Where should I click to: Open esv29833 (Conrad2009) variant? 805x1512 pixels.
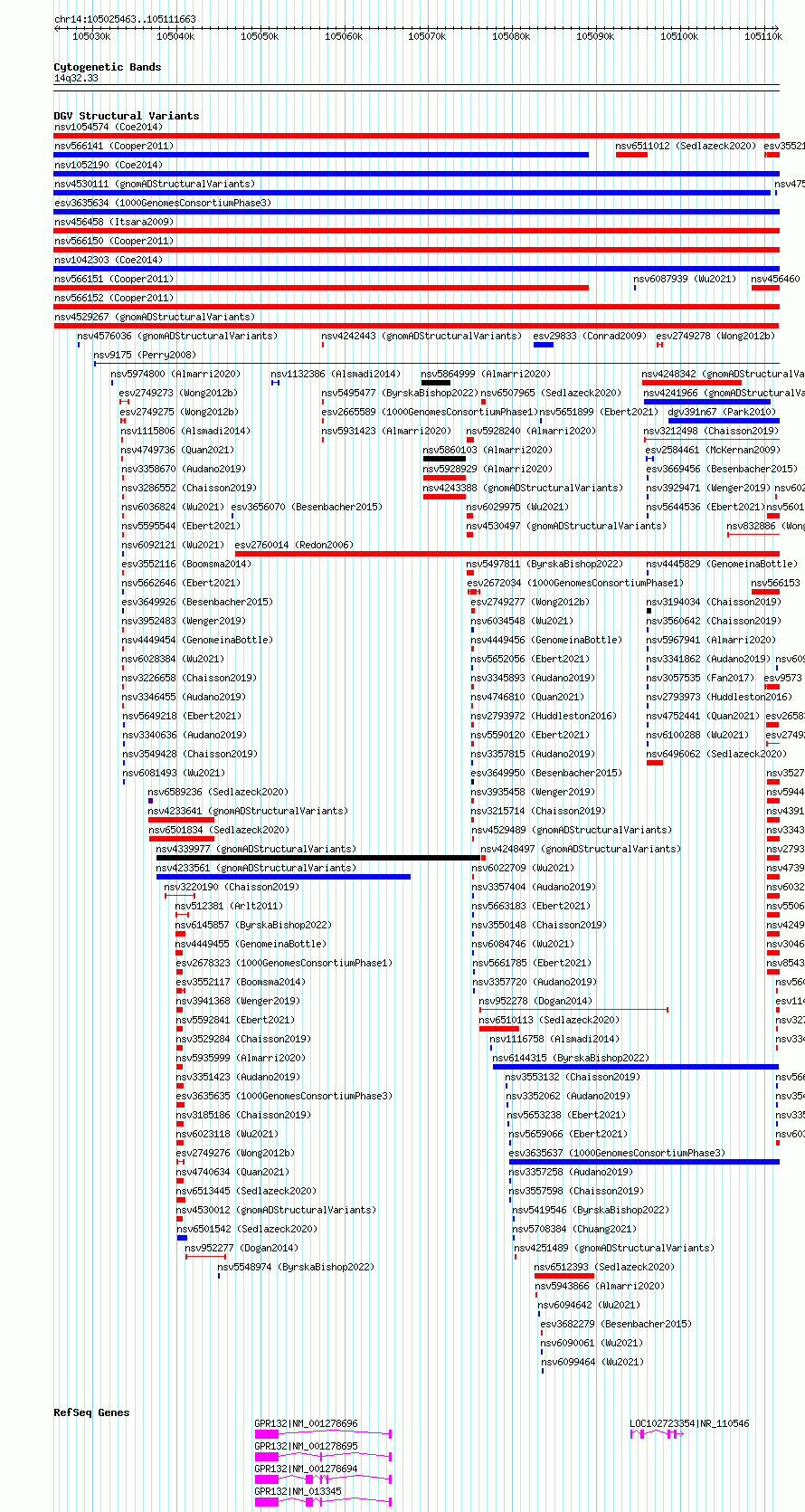pos(590,336)
